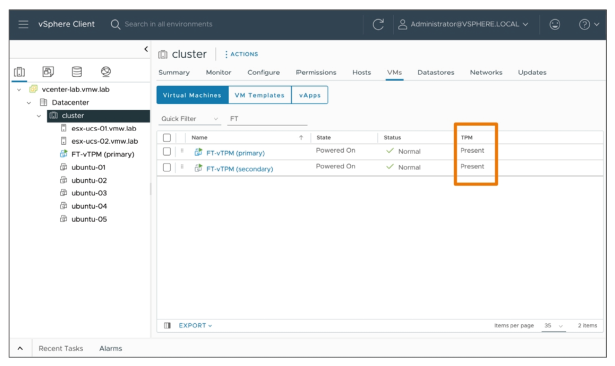Select FT-vTPM (primary) in the inventory tree
Viewport: 615px width, 366px height.
tap(103, 154)
